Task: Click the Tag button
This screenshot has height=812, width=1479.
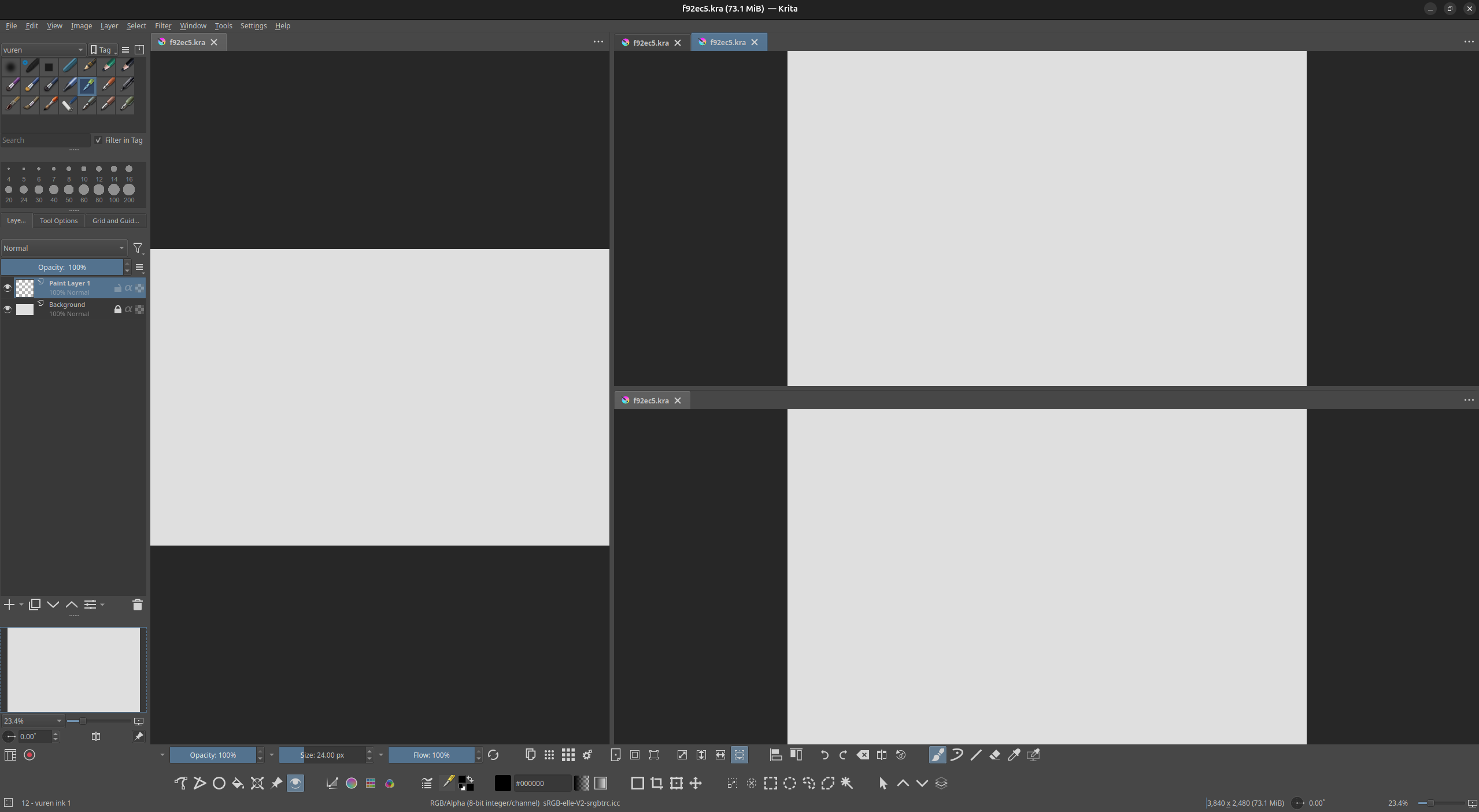Action: pos(102,50)
